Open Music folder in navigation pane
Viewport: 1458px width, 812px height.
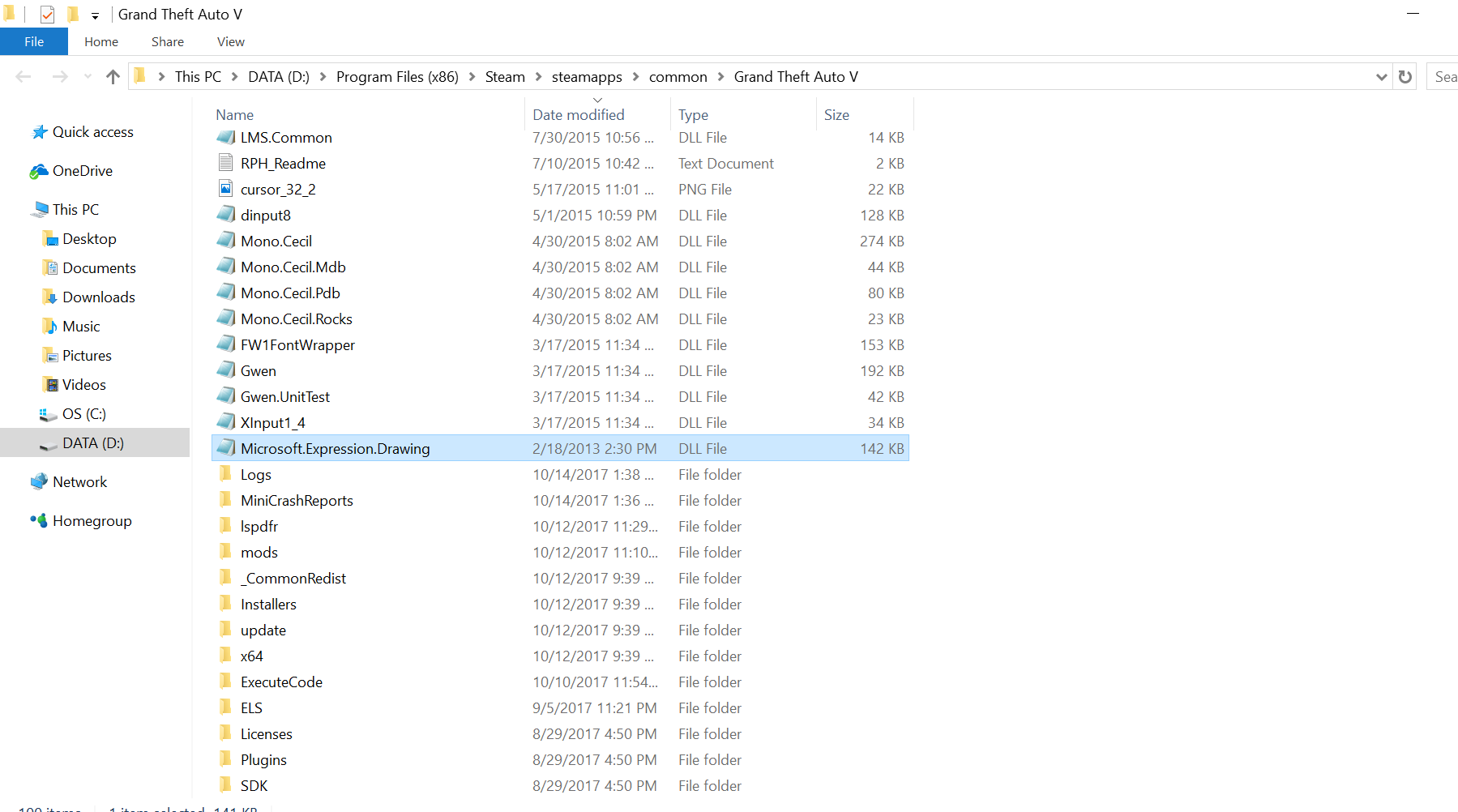pos(81,327)
